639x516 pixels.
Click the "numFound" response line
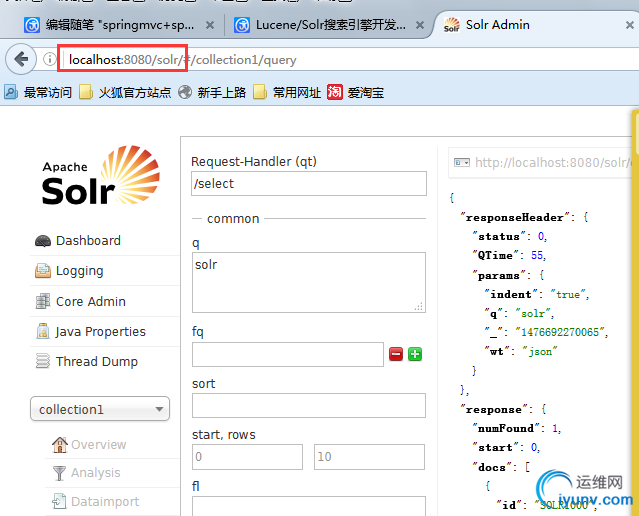point(517,428)
